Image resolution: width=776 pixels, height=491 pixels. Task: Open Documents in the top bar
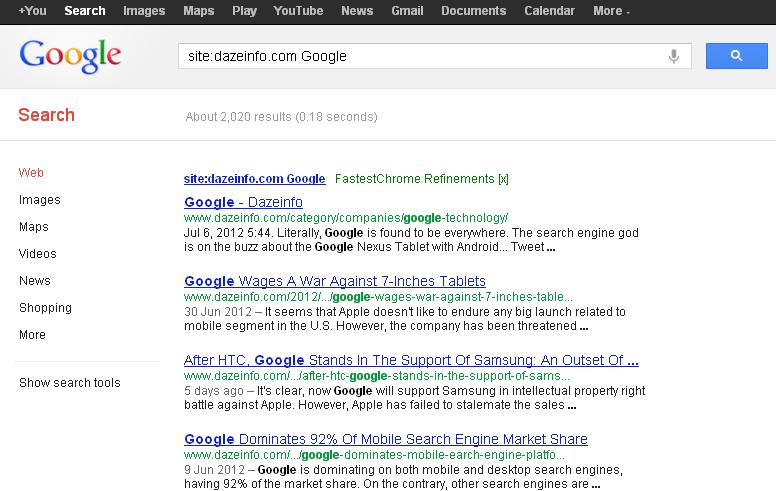(x=474, y=11)
